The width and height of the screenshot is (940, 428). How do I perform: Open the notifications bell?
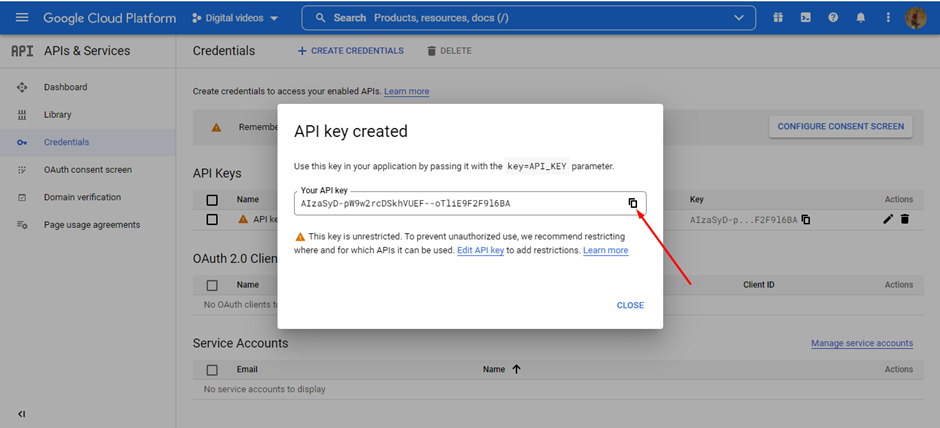pos(861,17)
